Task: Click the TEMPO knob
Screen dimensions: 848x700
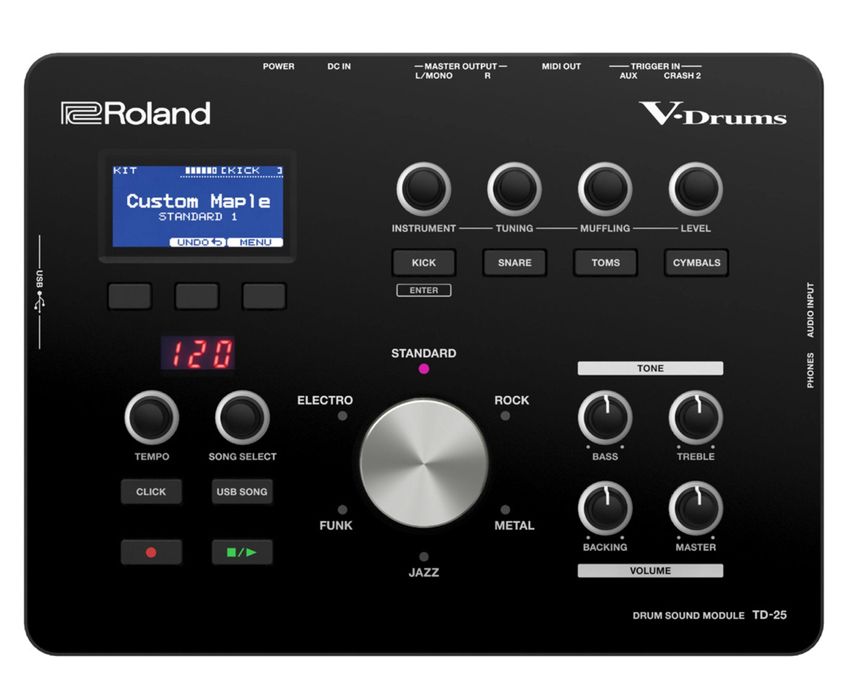Action: tap(151, 417)
